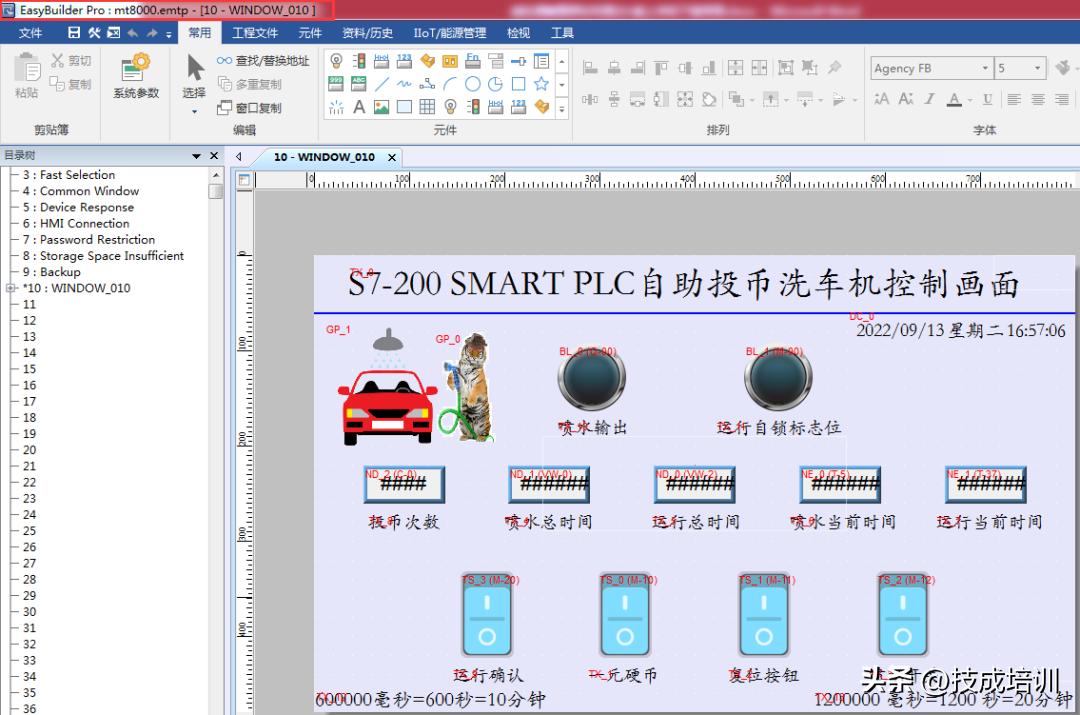Select the Line drawing tool
The height and width of the screenshot is (715, 1080).
coord(380,84)
